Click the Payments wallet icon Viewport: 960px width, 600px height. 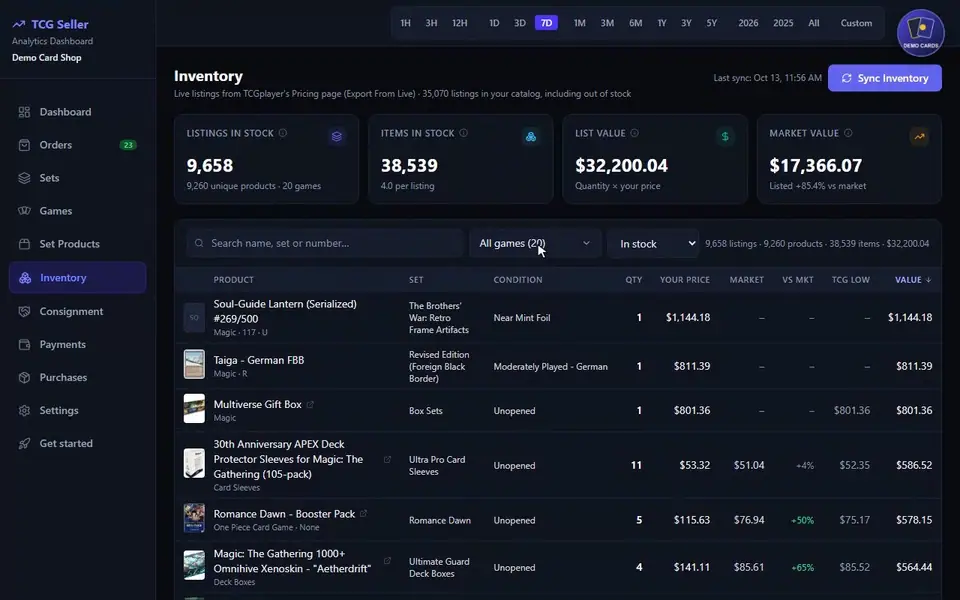24,344
